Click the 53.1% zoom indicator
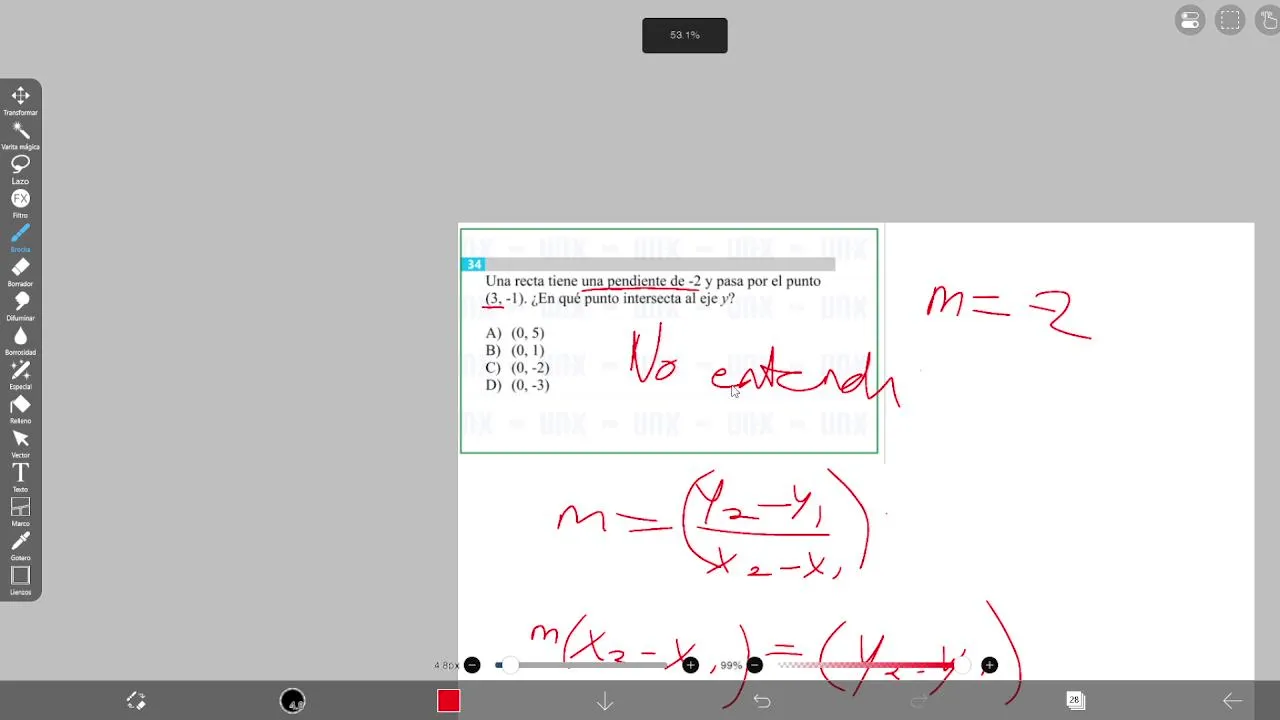 coord(685,35)
